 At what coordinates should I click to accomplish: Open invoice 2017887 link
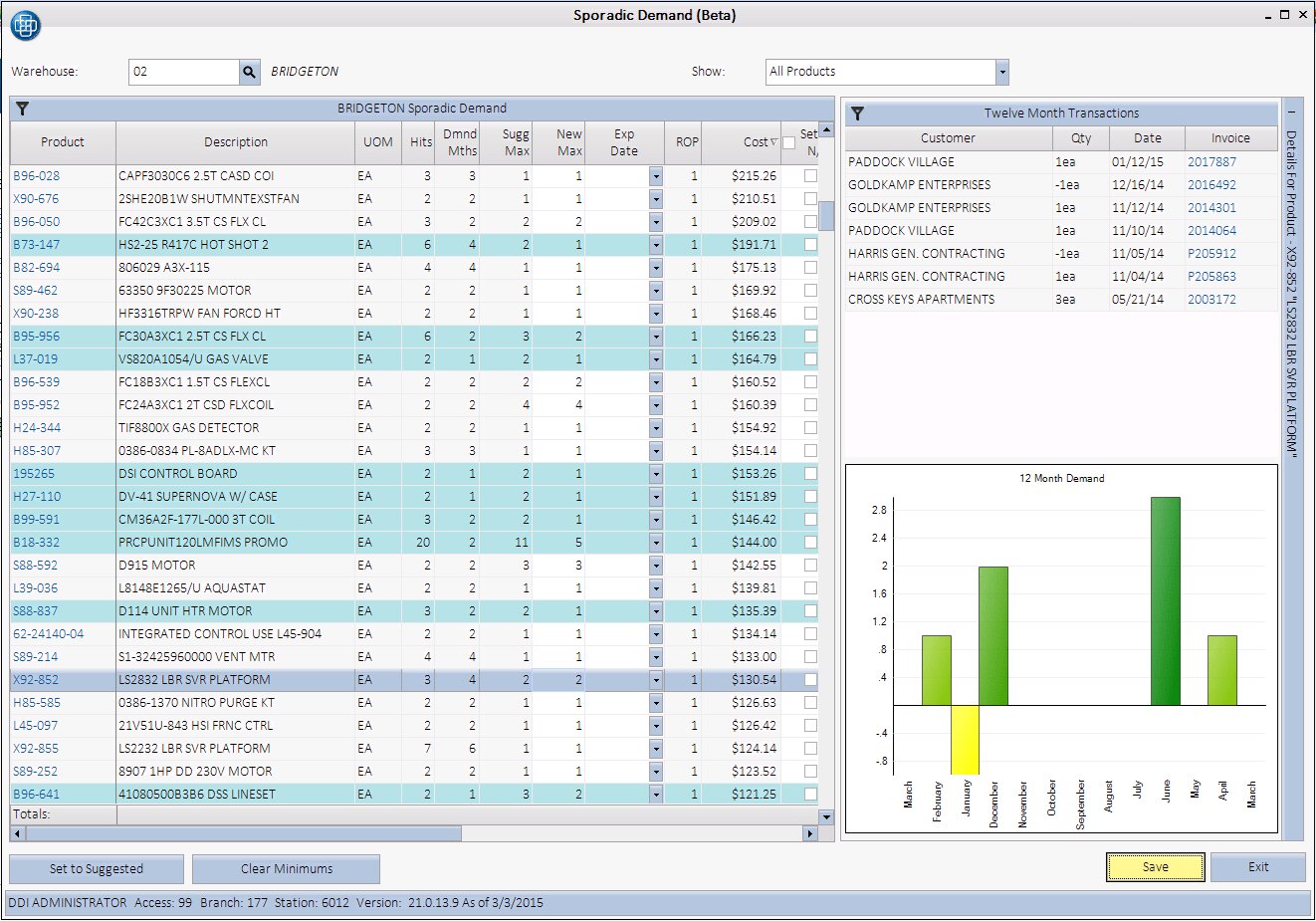[x=1211, y=161]
